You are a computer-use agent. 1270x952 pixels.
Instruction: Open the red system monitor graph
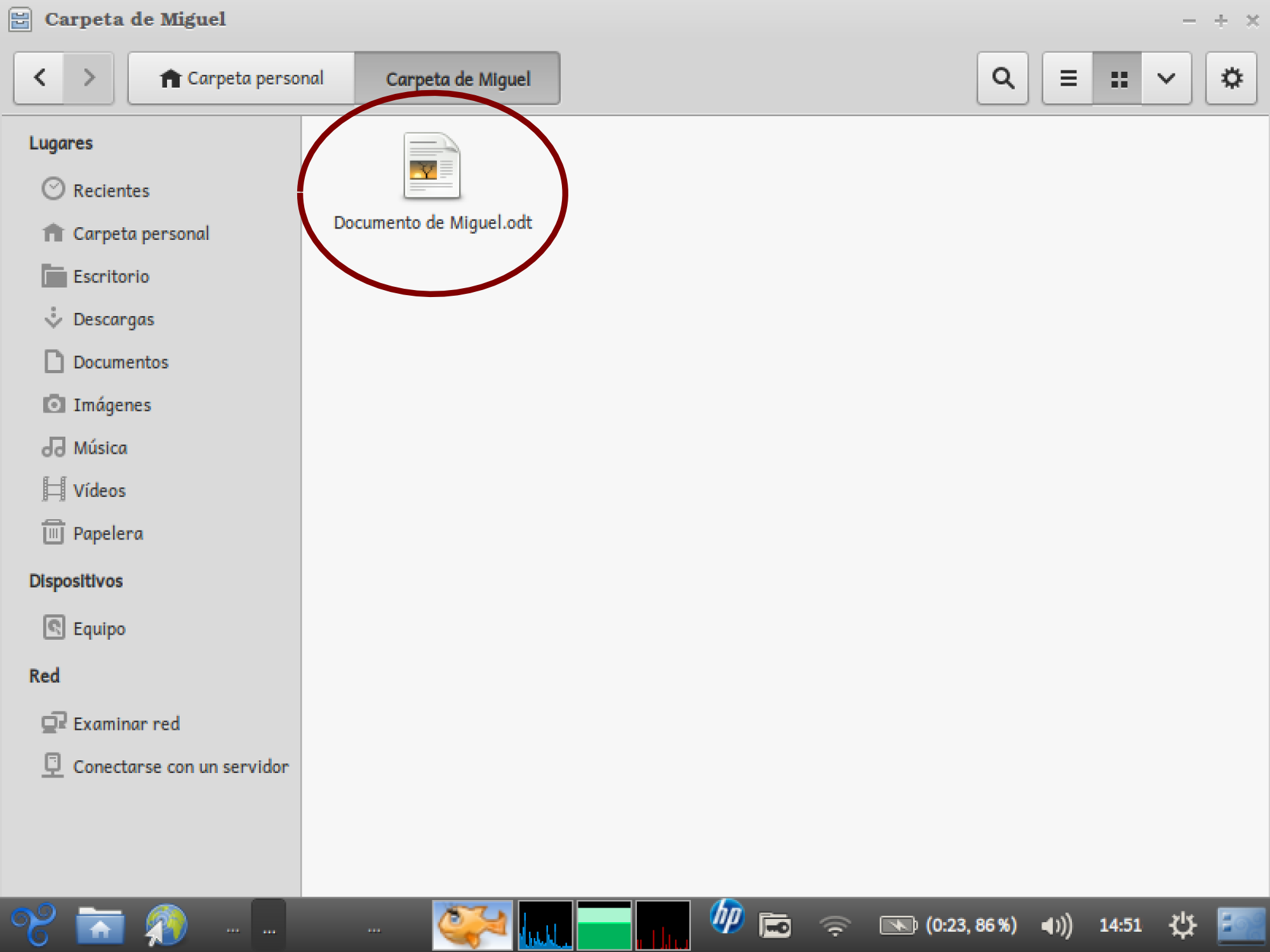pyautogui.click(x=663, y=925)
